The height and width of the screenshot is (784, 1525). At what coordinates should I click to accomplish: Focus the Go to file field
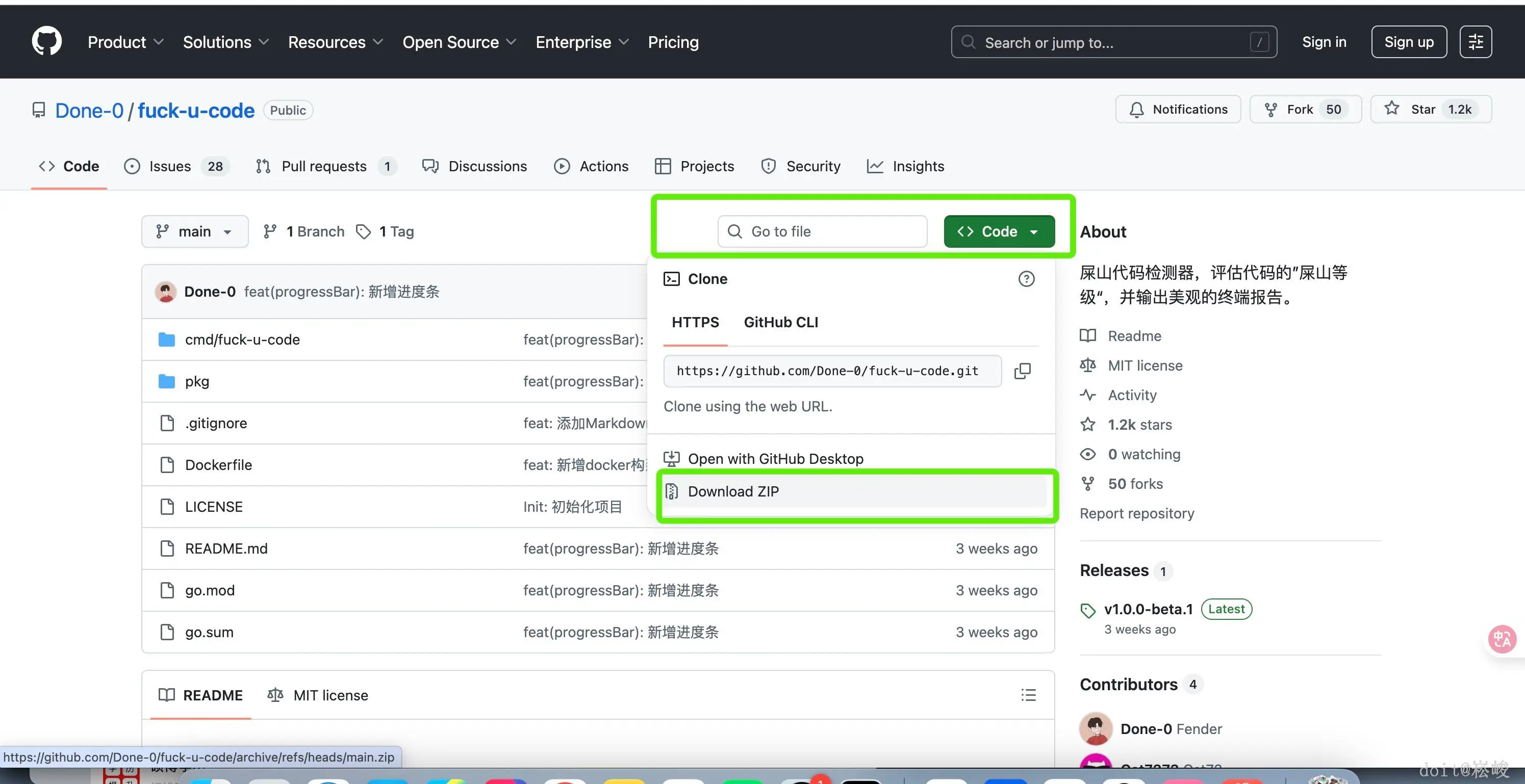tap(822, 231)
